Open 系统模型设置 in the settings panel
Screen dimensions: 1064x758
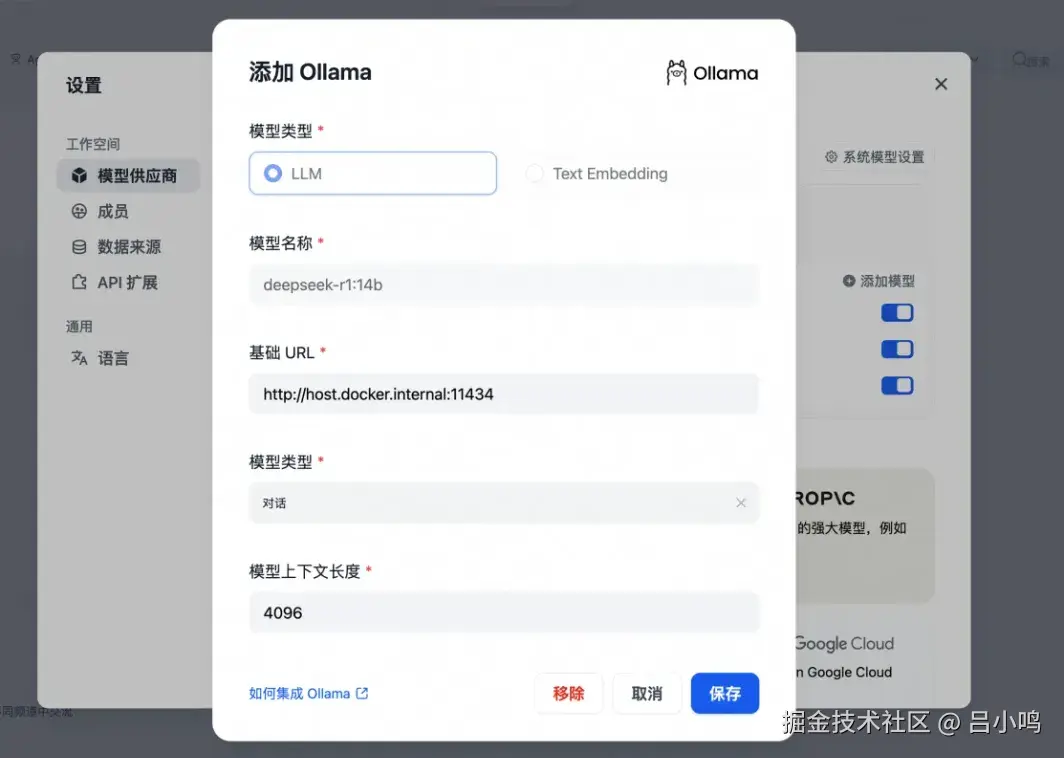pyautogui.click(x=875, y=157)
